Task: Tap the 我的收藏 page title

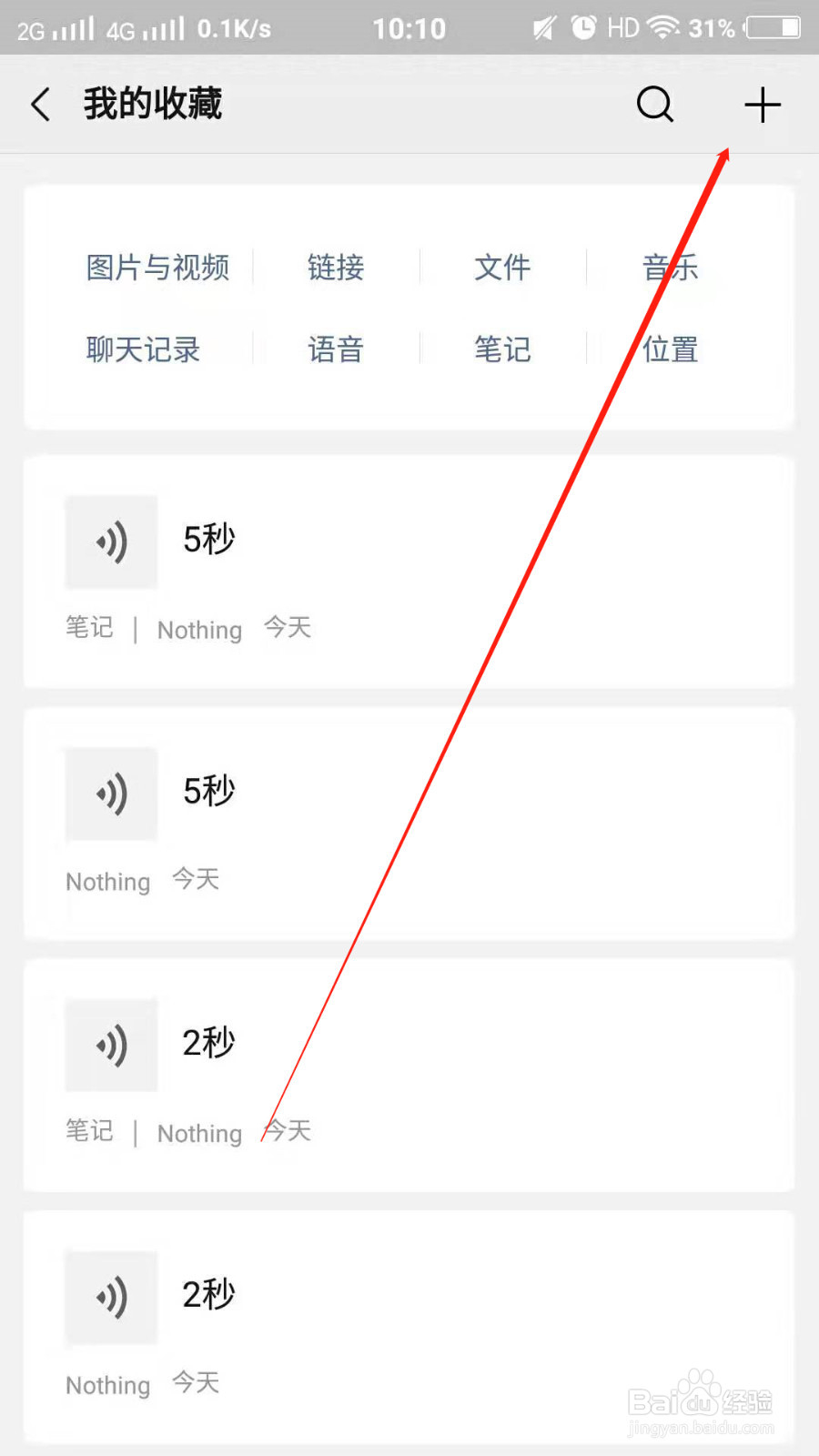Action: 153,104
